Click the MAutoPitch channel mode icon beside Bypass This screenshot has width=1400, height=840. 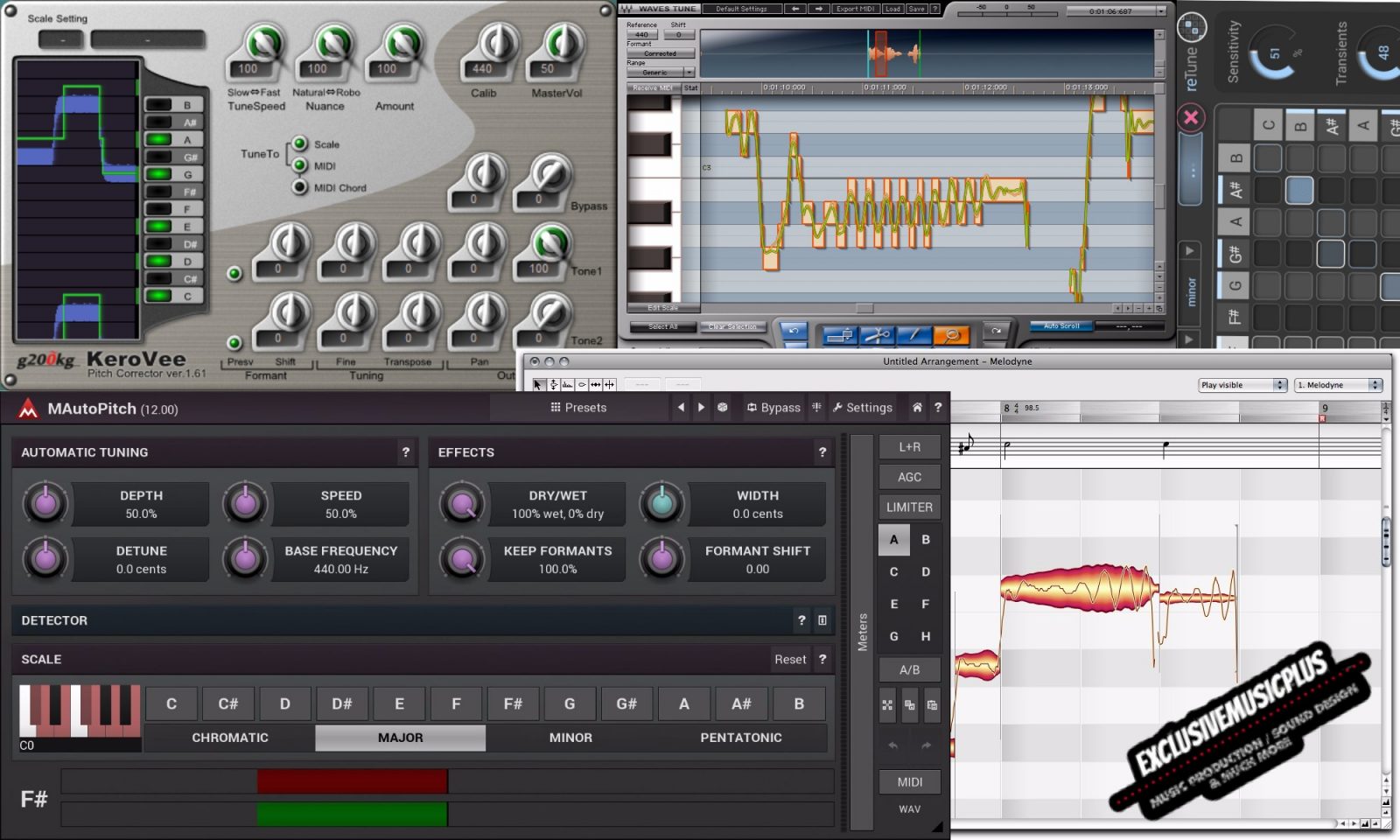point(816,407)
